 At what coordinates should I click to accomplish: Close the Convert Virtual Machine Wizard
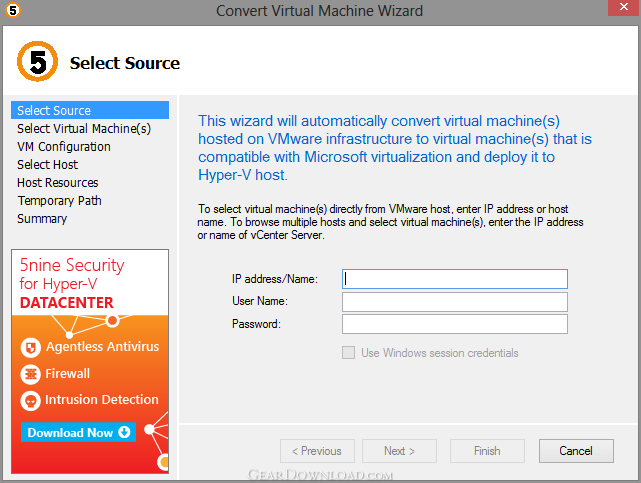[623, 7]
